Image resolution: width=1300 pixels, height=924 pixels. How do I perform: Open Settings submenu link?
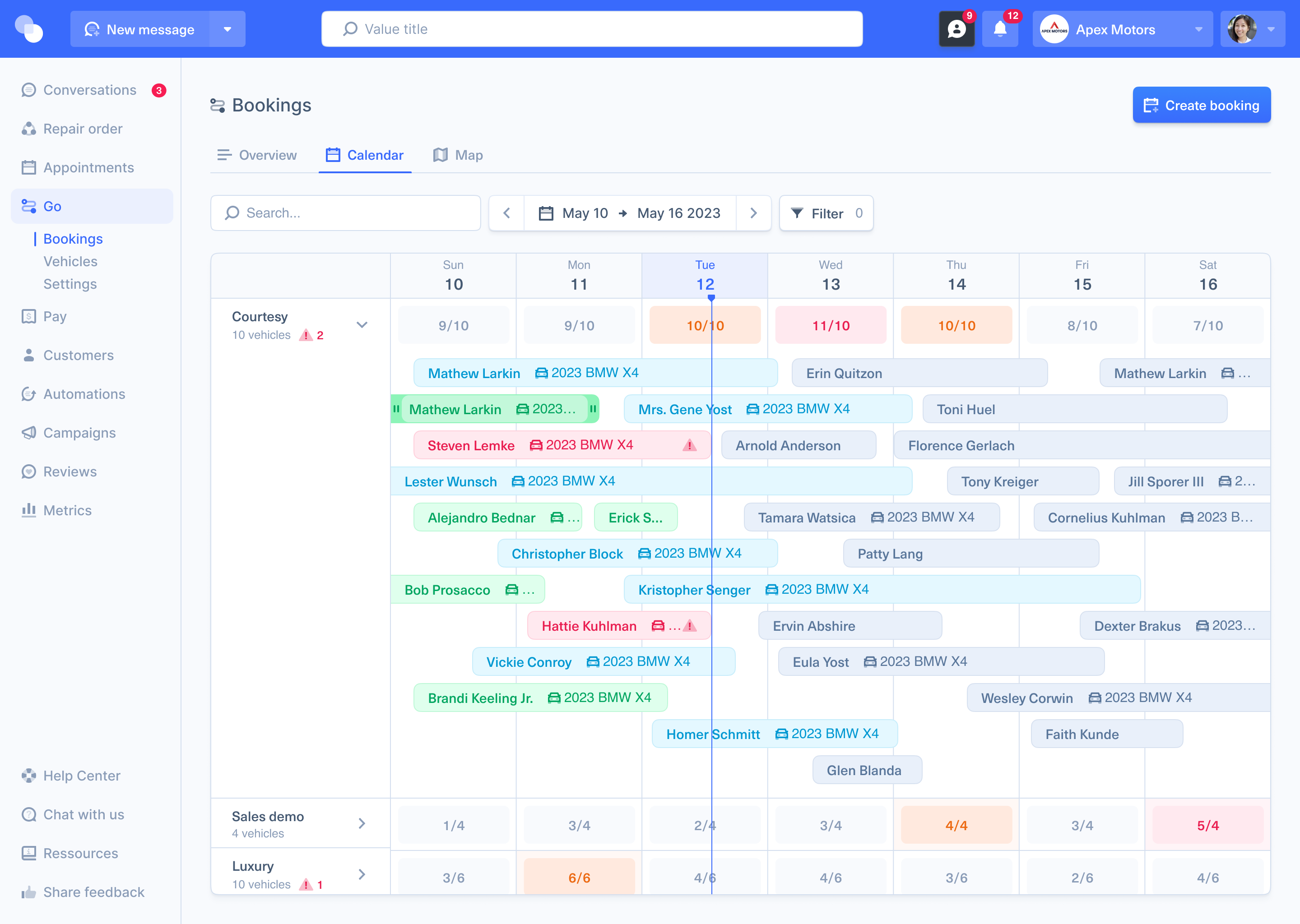pyautogui.click(x=70, y=284)
